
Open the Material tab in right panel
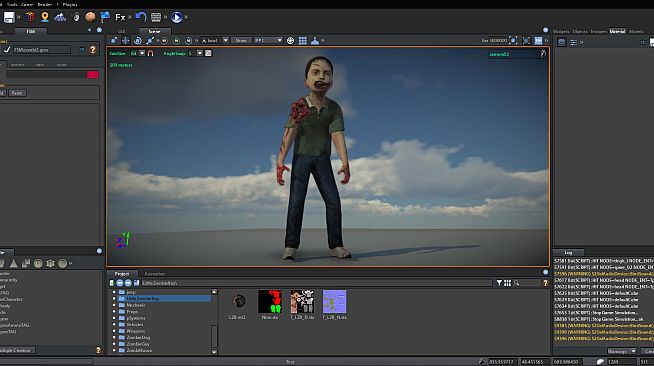[x=617, y=31]
